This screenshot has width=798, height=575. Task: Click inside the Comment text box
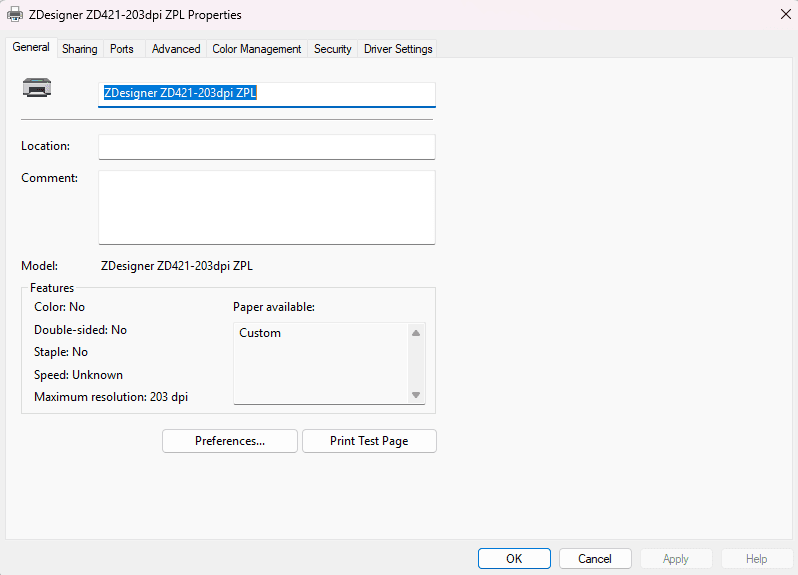(266, 207)
